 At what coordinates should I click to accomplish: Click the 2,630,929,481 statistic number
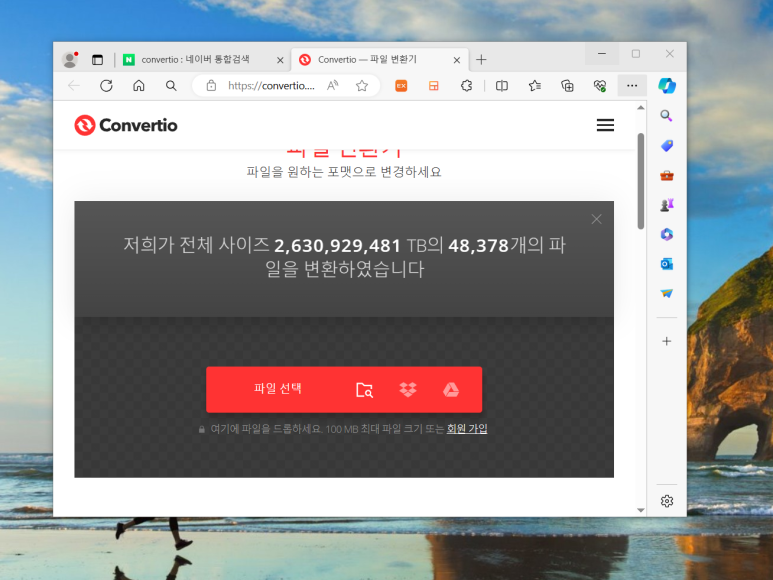337,245
